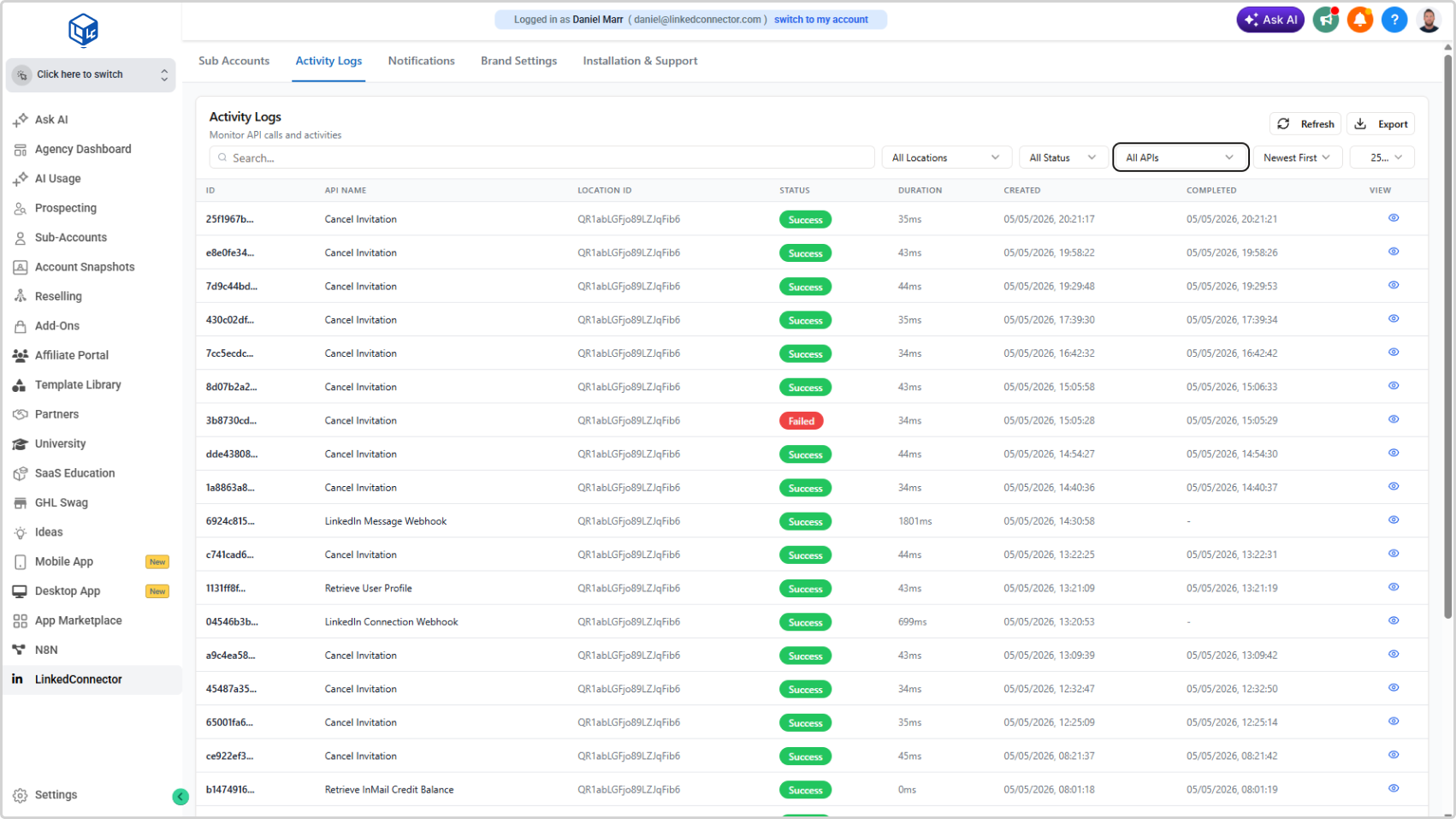Image resolution: width=1456 pixels, height=819 pixels.
Task: Click in the Search logs field
Action: [x=542, y=157]
